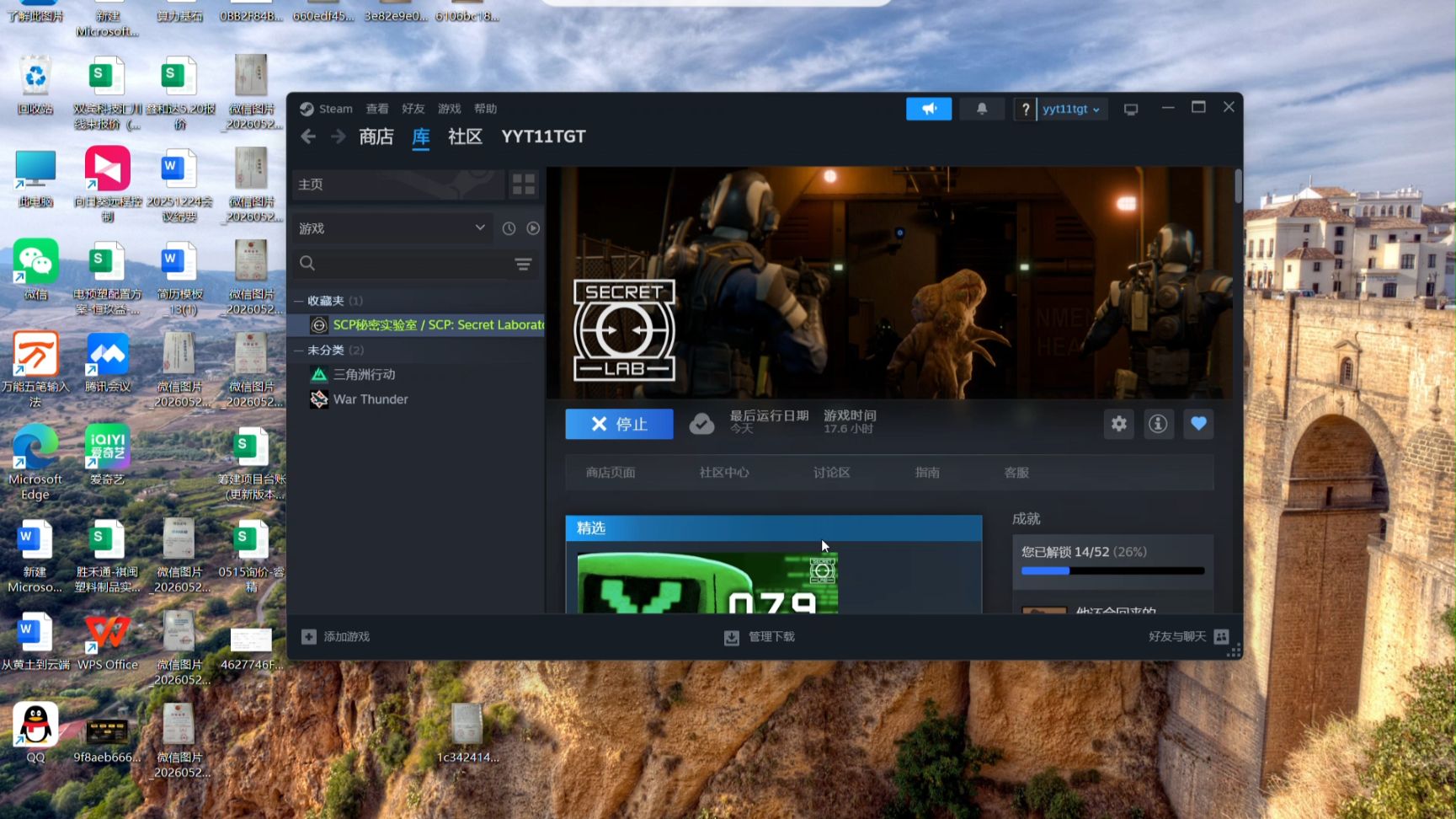1456x819 pixels.
Task: Click the Steam library vertical scrollbar
Action: point(1239,187)
